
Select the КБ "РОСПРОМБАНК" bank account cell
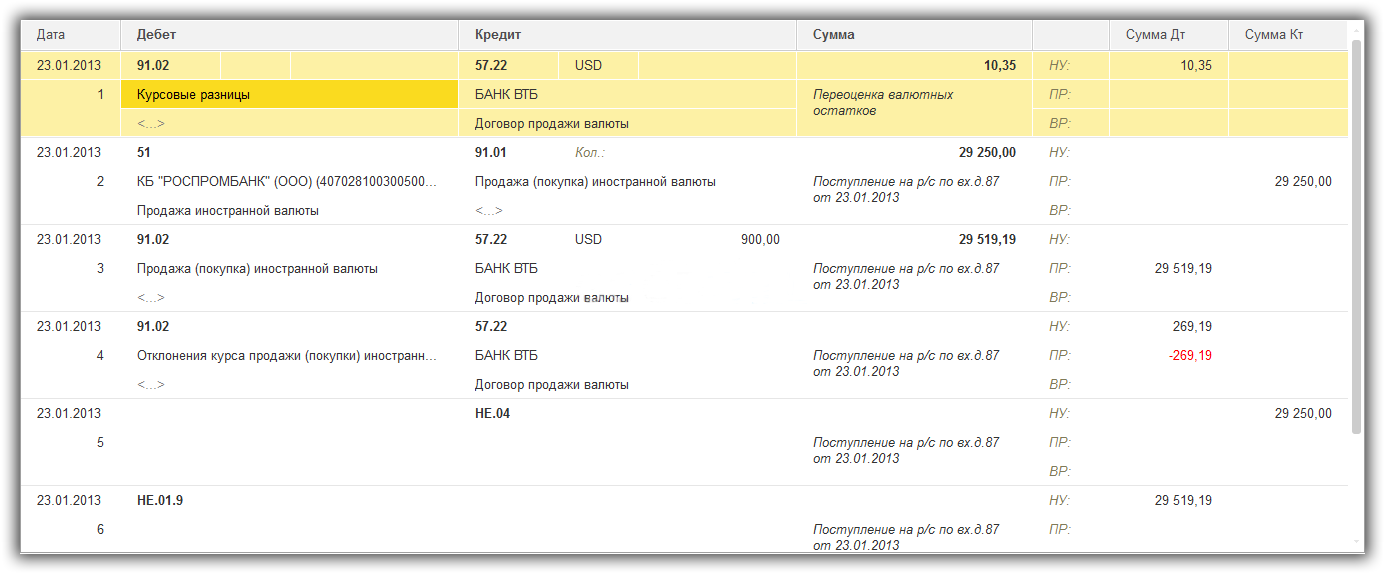[287, 182]
